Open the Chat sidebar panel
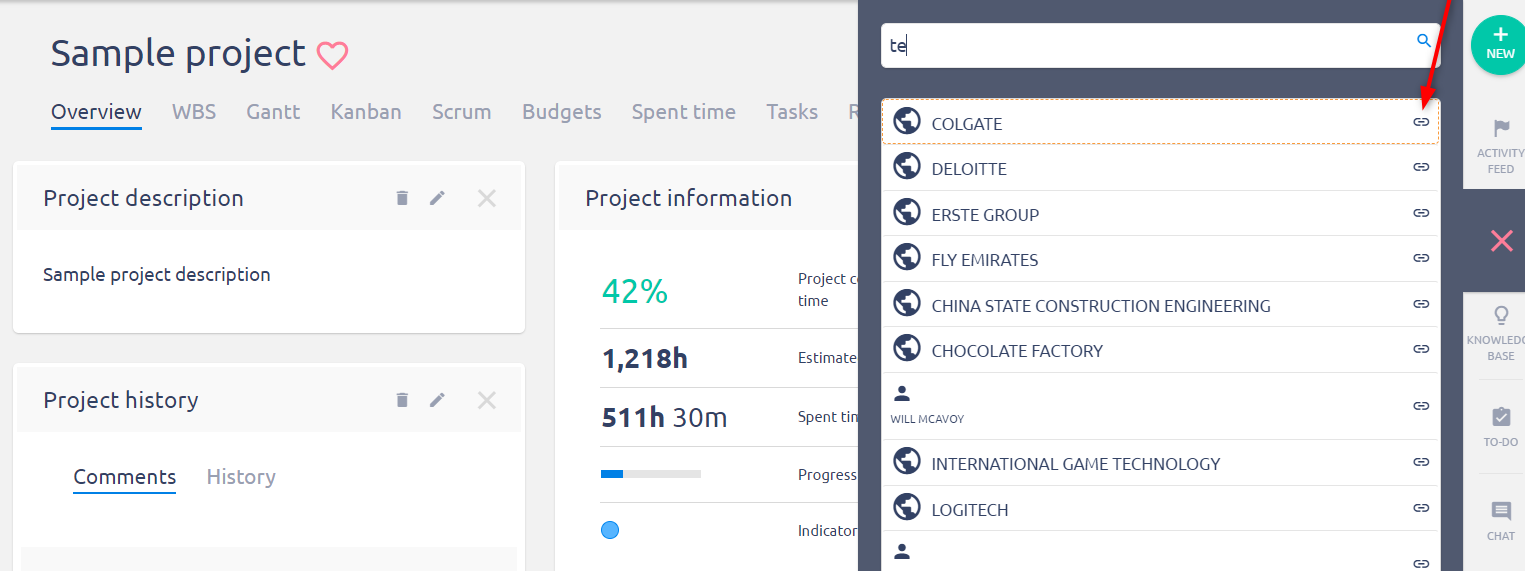 click(1500, 521)
